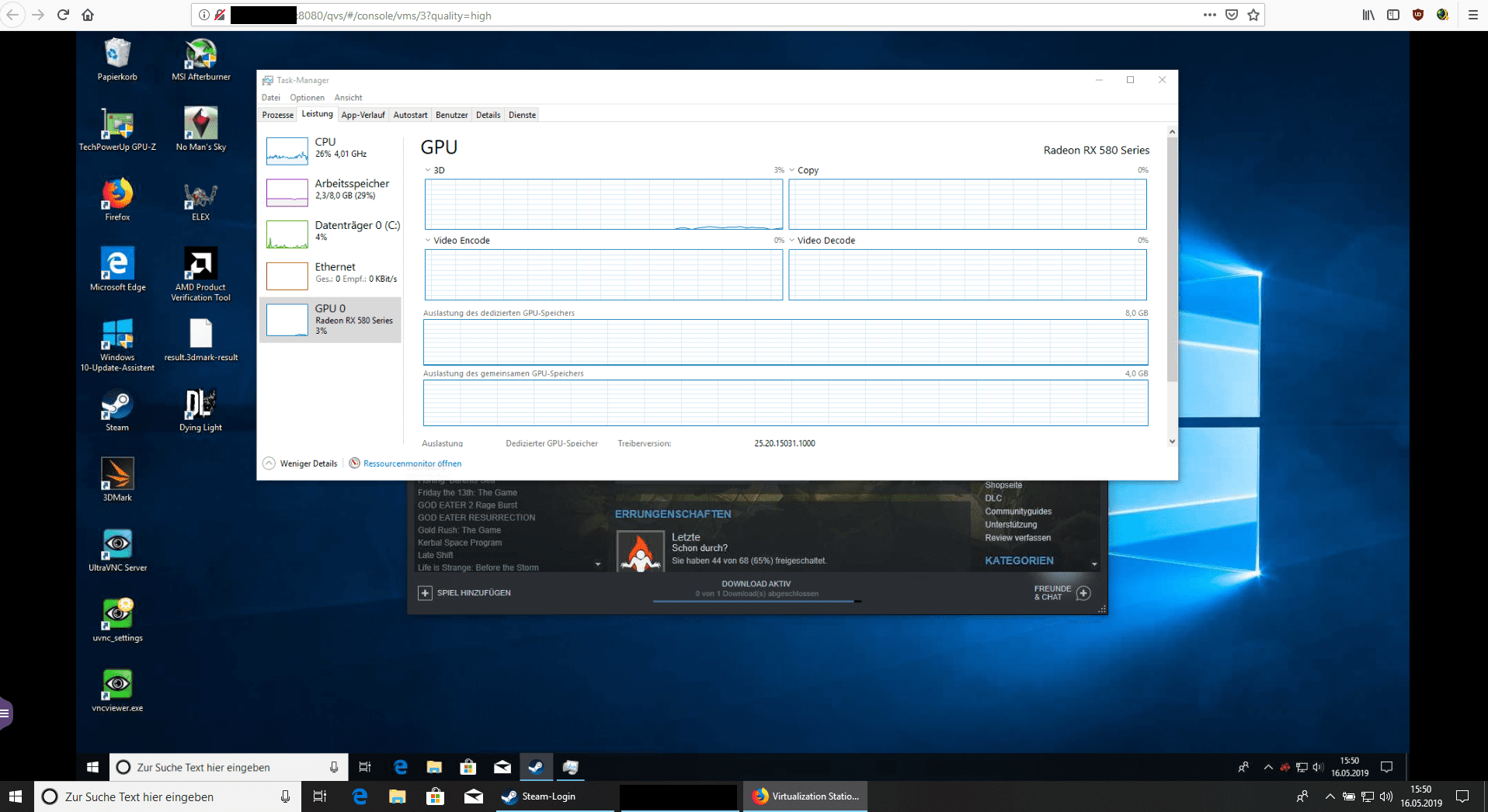Screen dimensions: 1488x812
Task: Open Edge from remote VM taskbar
Action: (400, 767)
